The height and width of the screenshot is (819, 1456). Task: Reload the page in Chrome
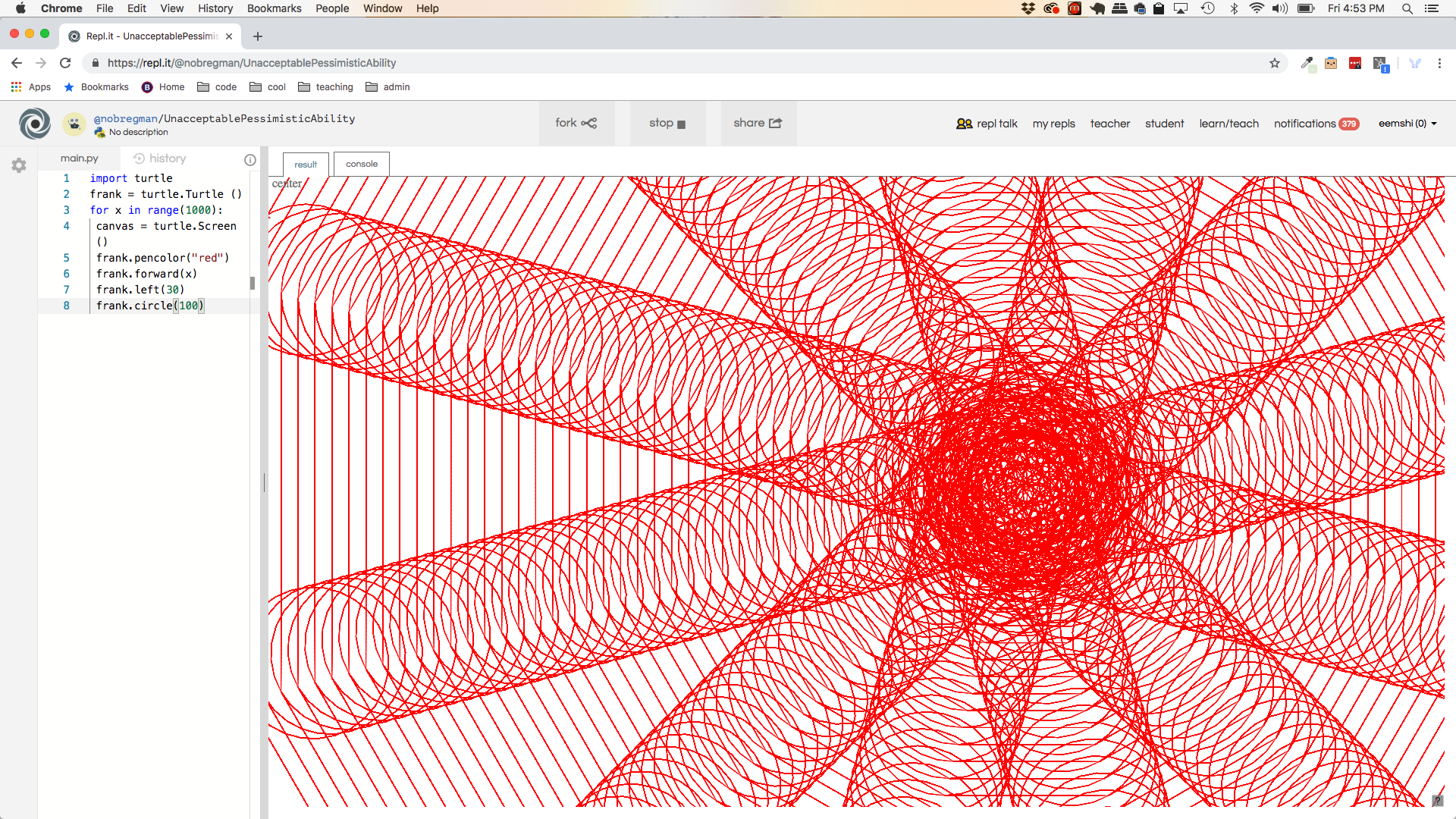pyautogui.click(x=65, y=63)
